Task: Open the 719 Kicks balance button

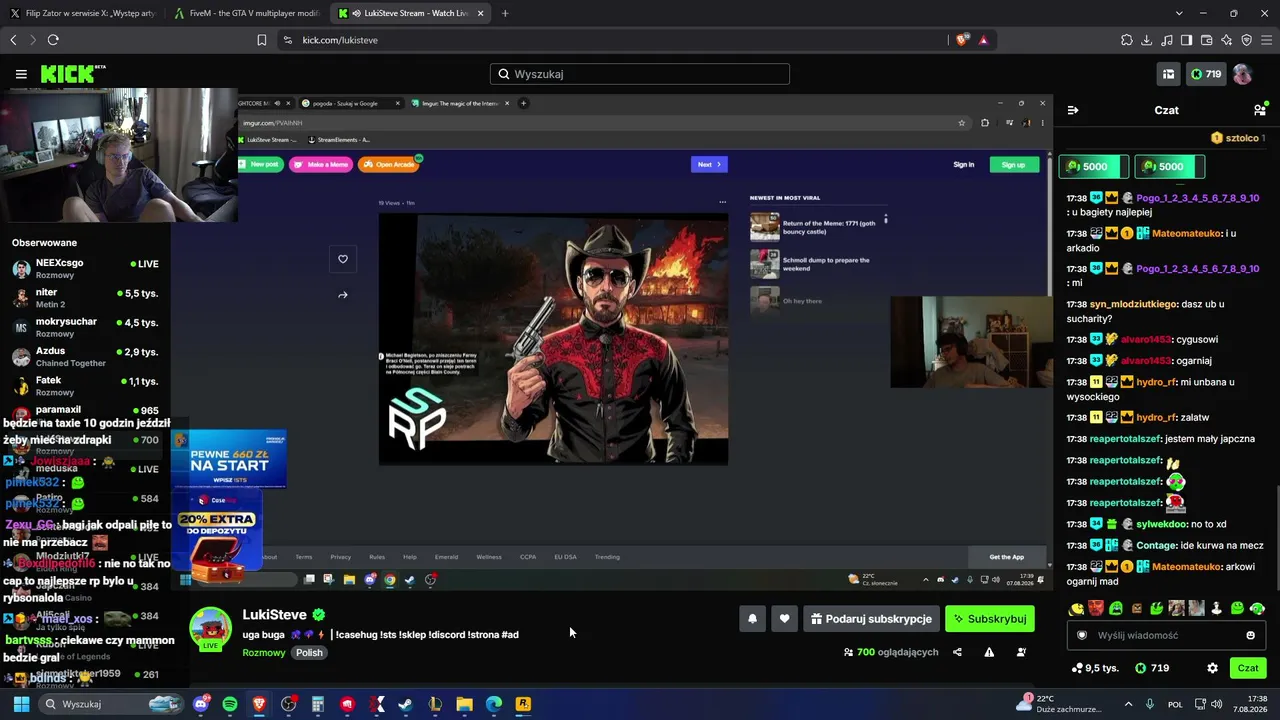Action: coord(1206,74)
